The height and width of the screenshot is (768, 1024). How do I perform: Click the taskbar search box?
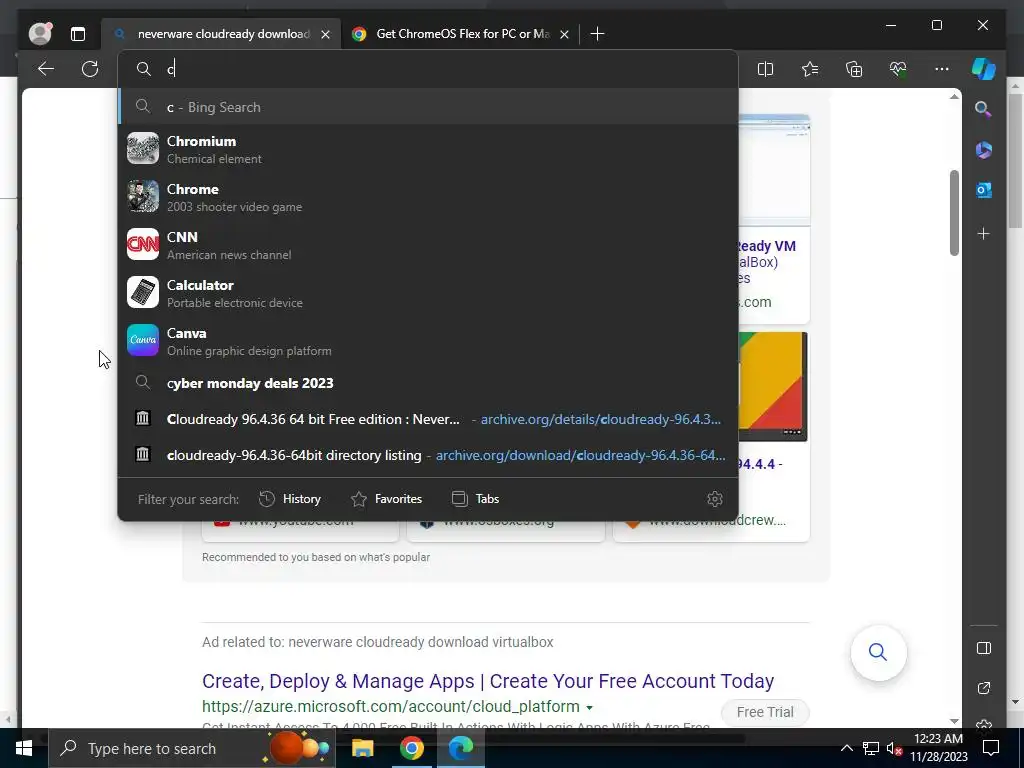click(193, 748)
